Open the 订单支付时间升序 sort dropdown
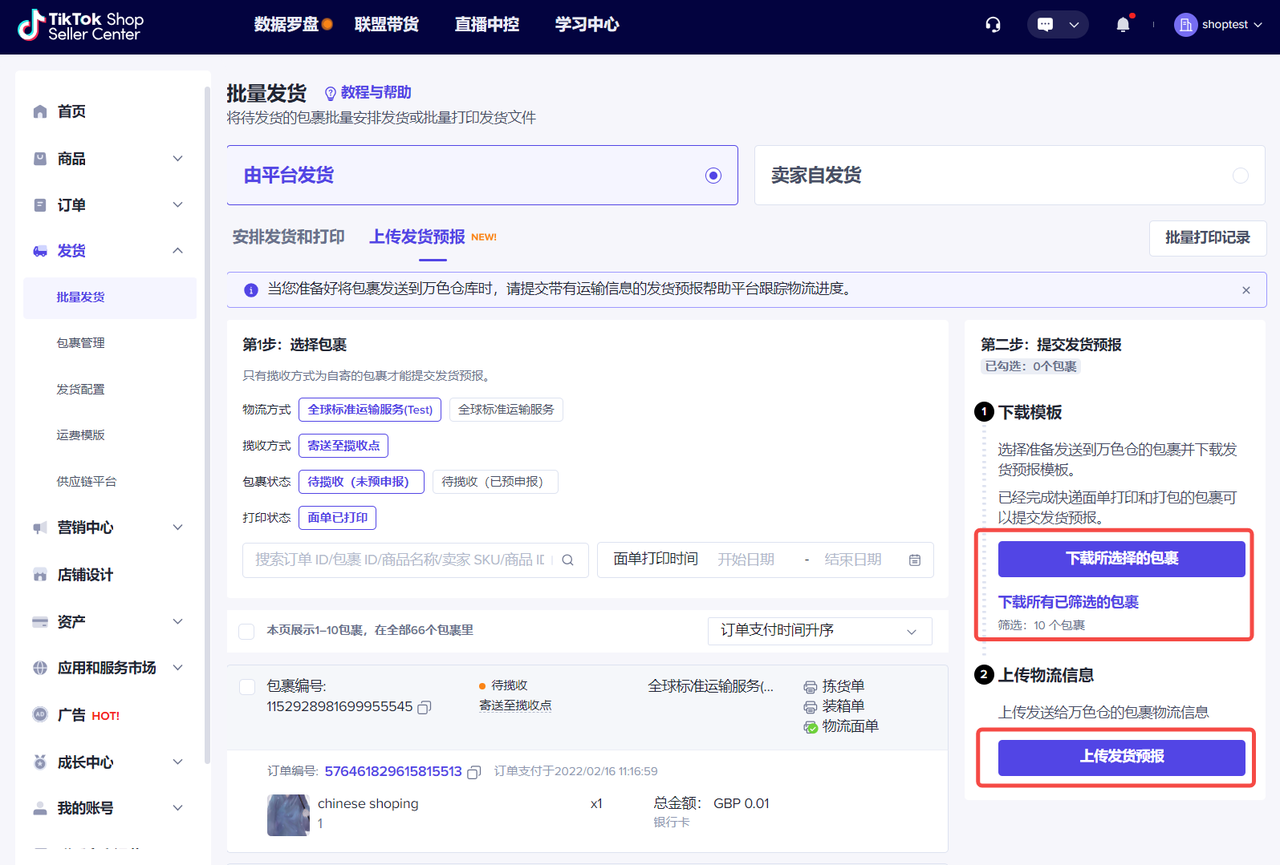1280x865 pixels. pos(818,631)
